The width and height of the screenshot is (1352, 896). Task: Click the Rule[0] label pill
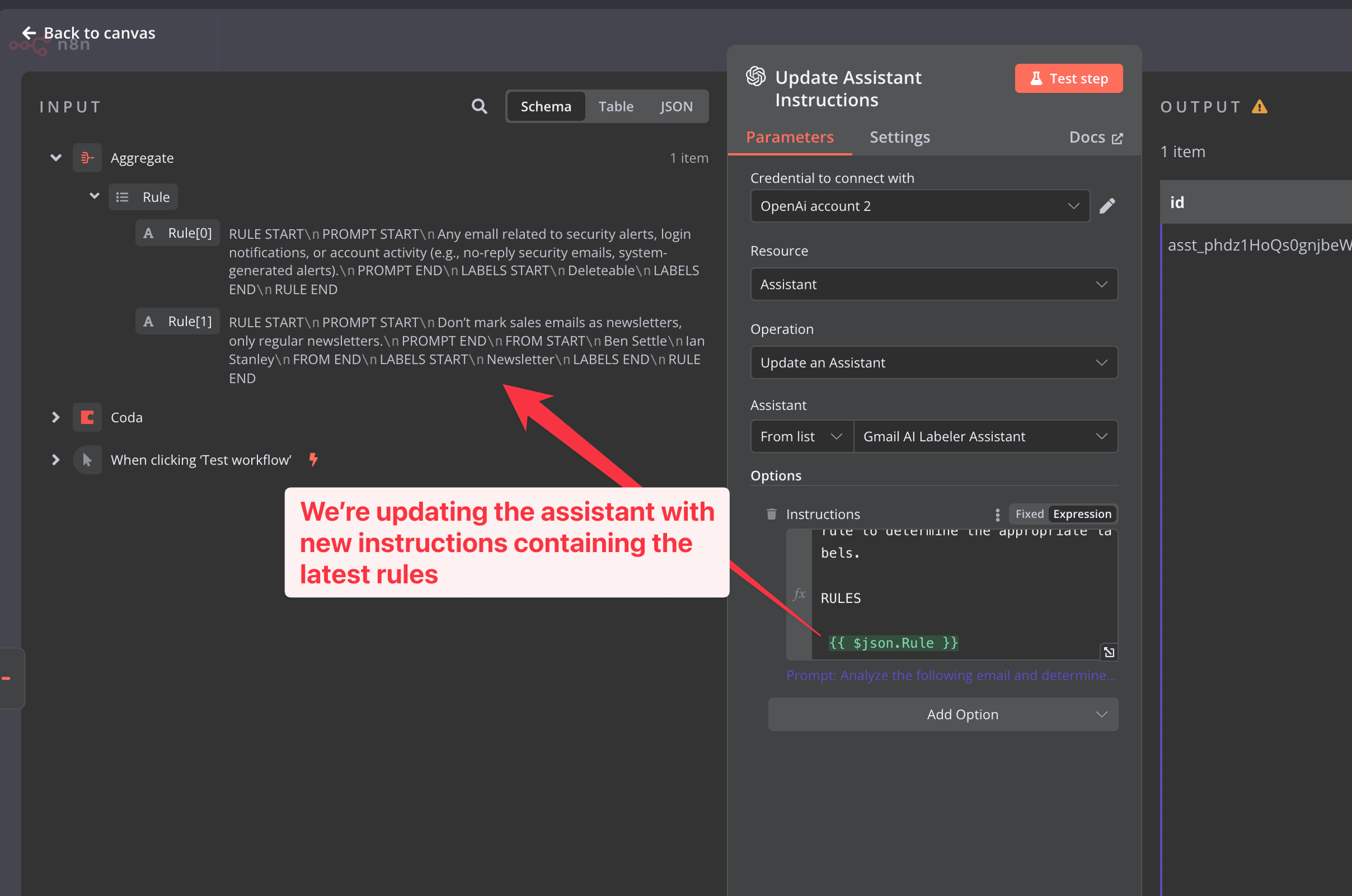click(177, 233)
